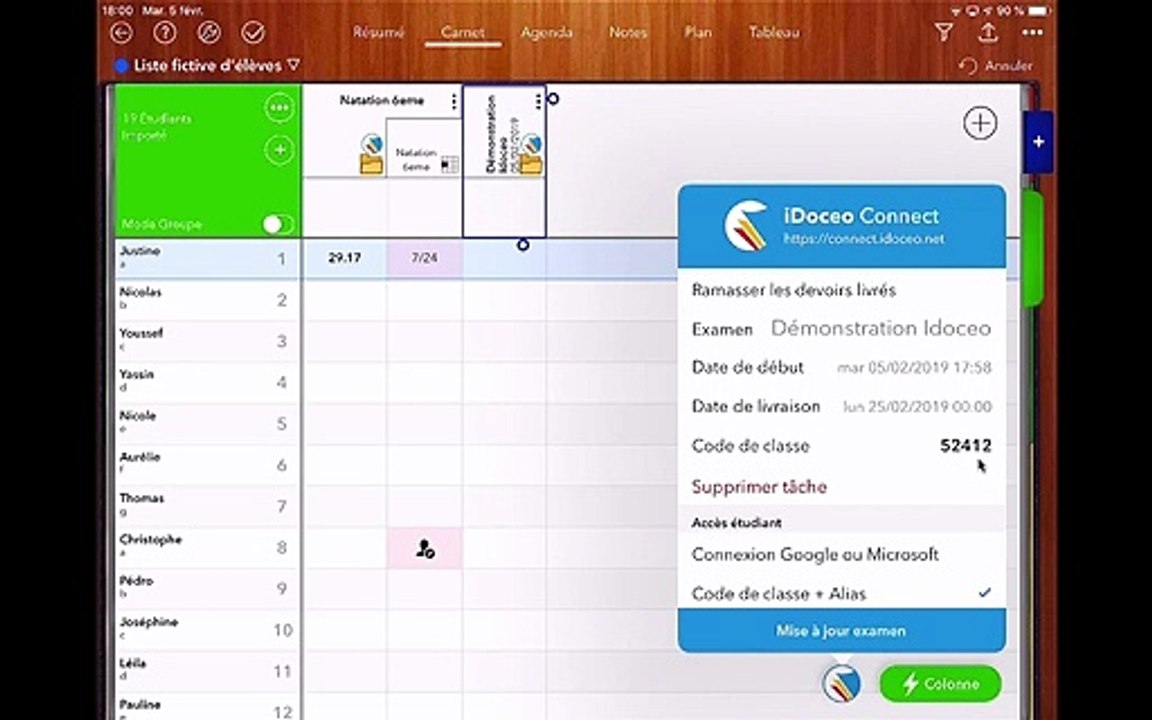Screen dimensions: 1152x720
Task: Open Natation 6eme column three-dots menu
Action: point(454,101)
